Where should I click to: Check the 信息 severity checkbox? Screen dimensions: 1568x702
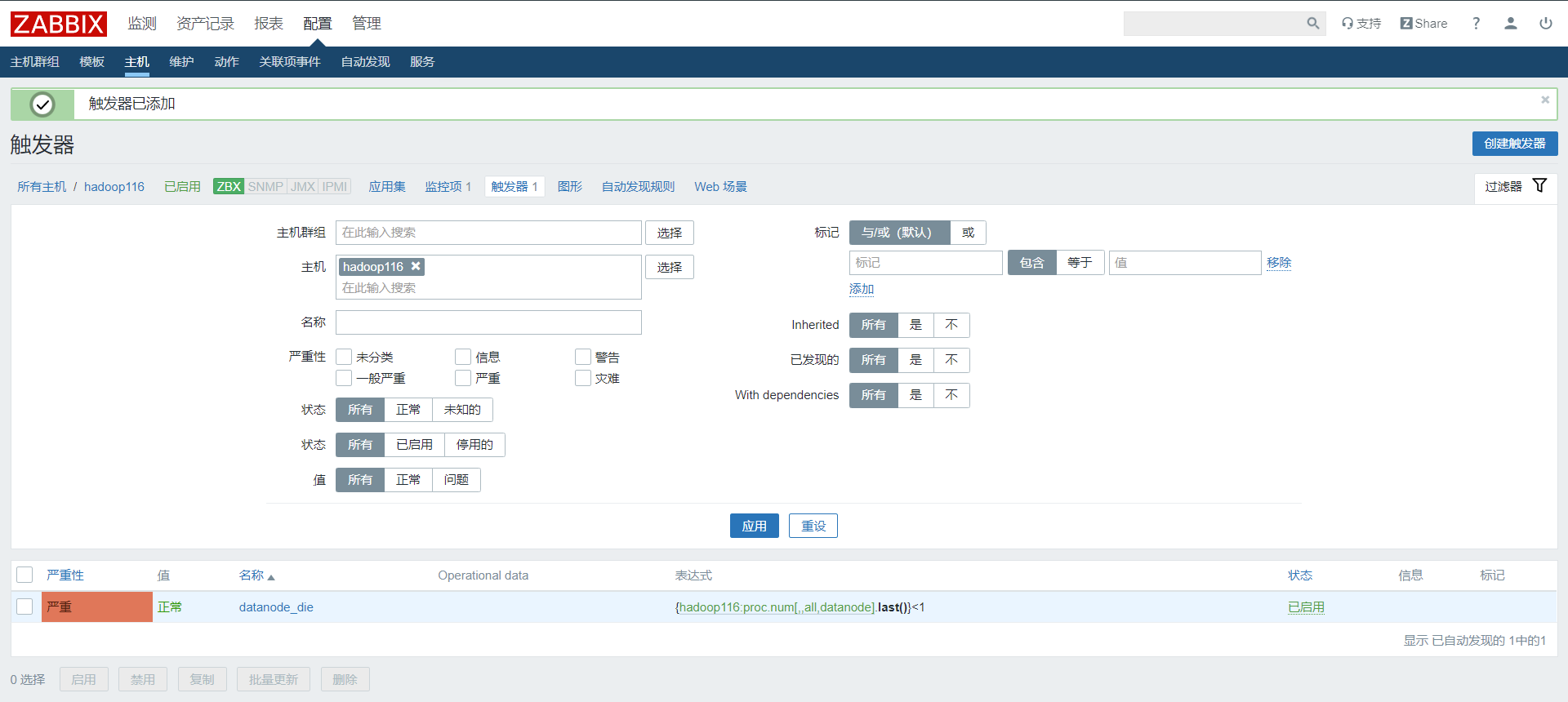pyautogui.click(x=463, y=357)
